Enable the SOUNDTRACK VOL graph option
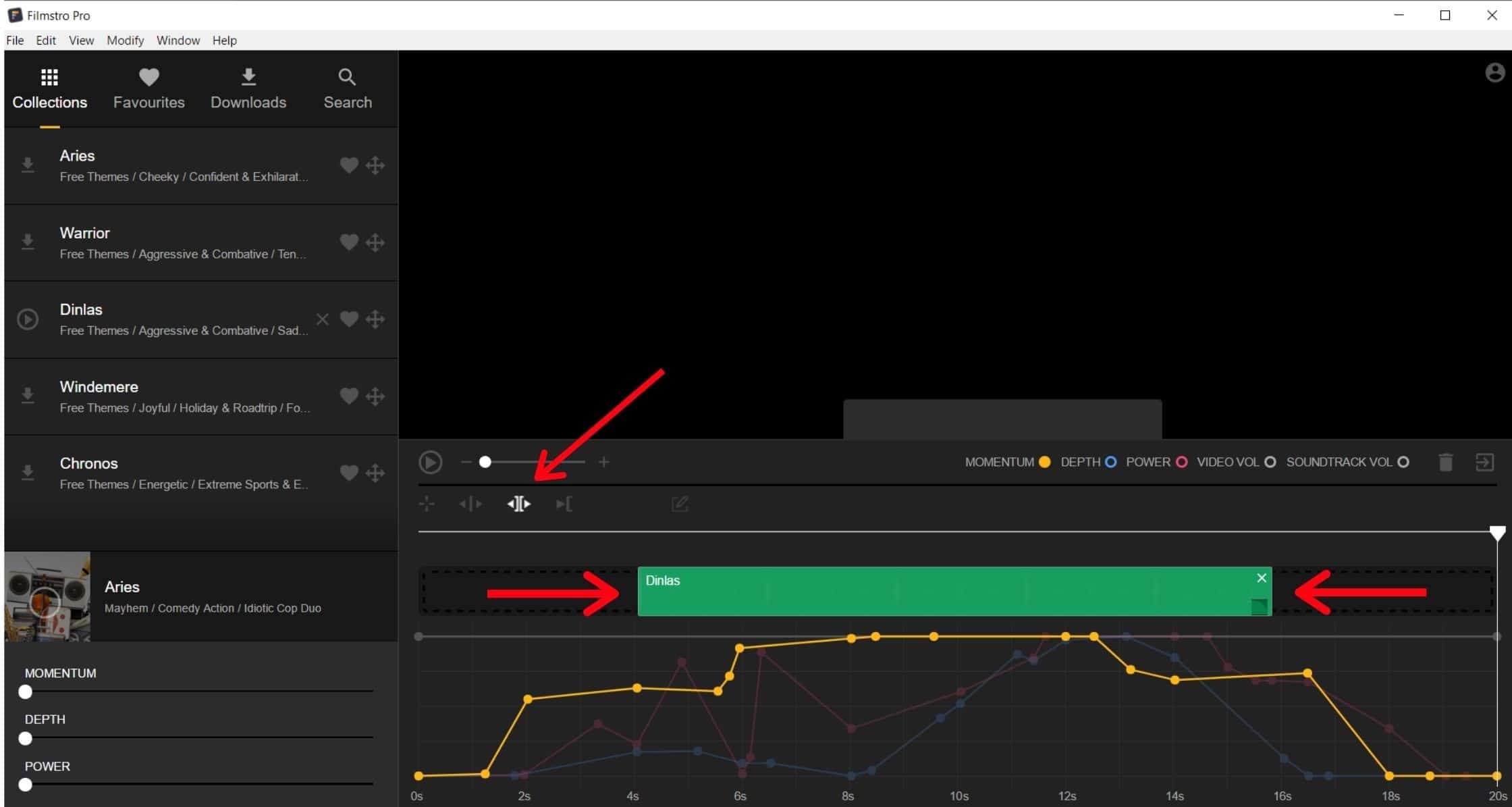 click(x=1403, y=463)
